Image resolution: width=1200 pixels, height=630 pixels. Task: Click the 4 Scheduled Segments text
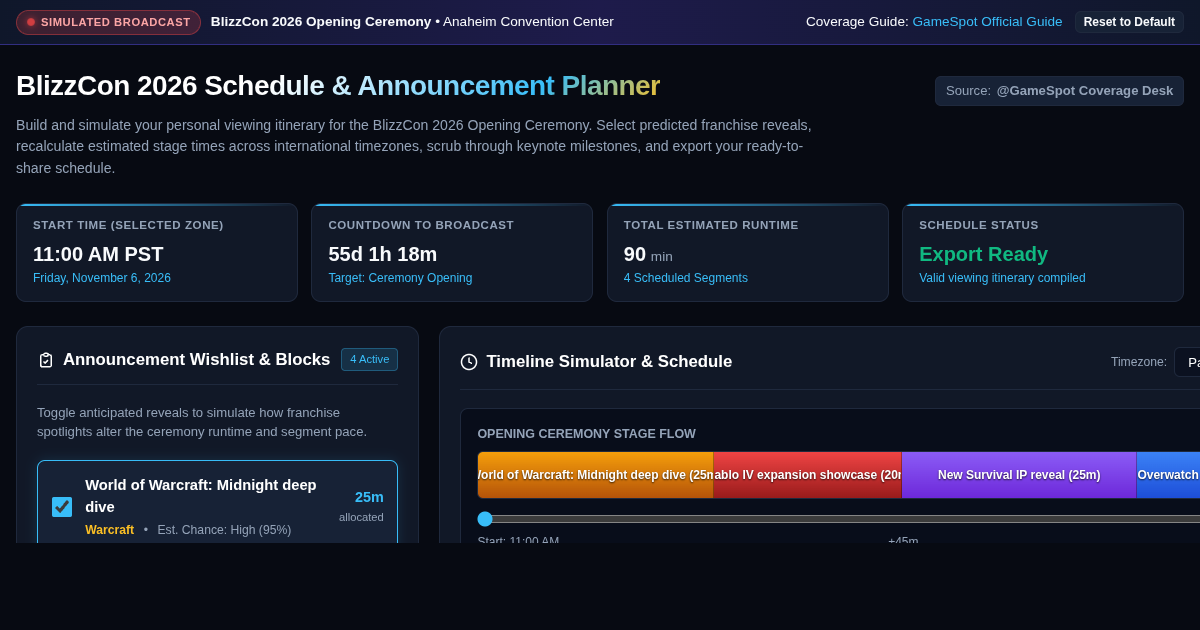(x=686, y=278)
